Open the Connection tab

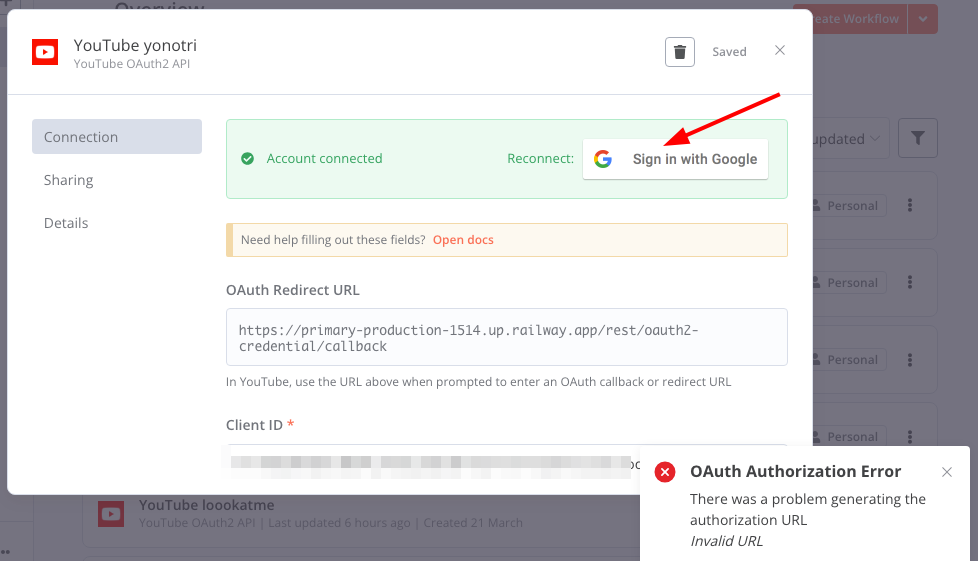[117, 137]
